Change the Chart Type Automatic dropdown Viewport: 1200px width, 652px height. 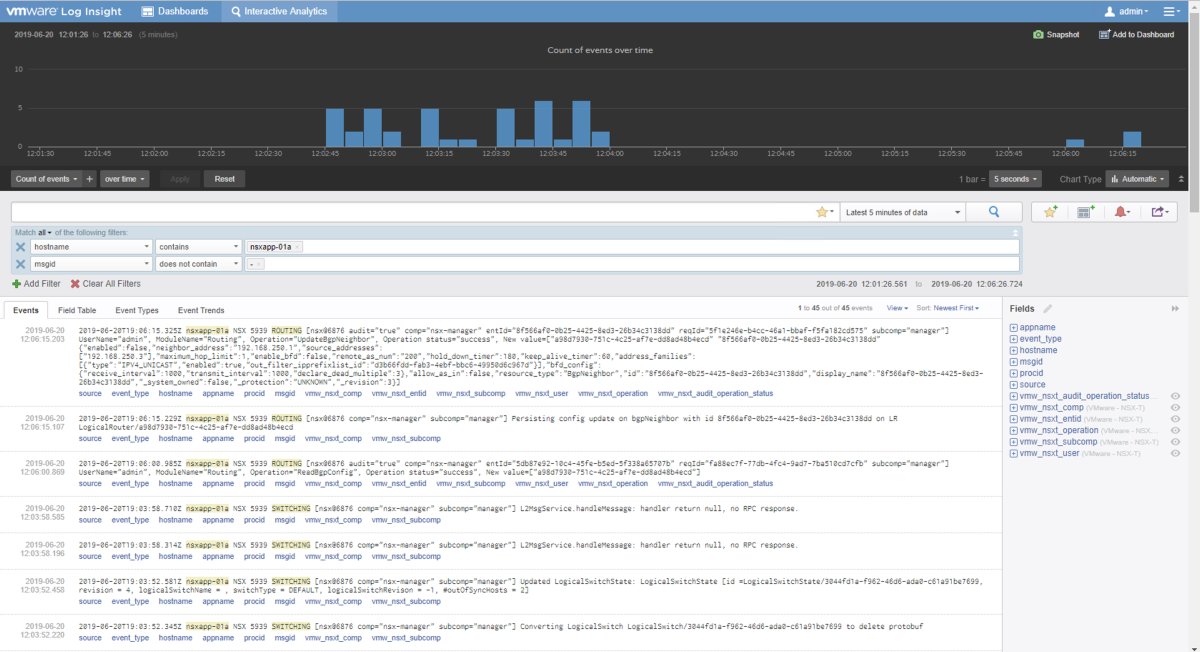click(1137, 178)
